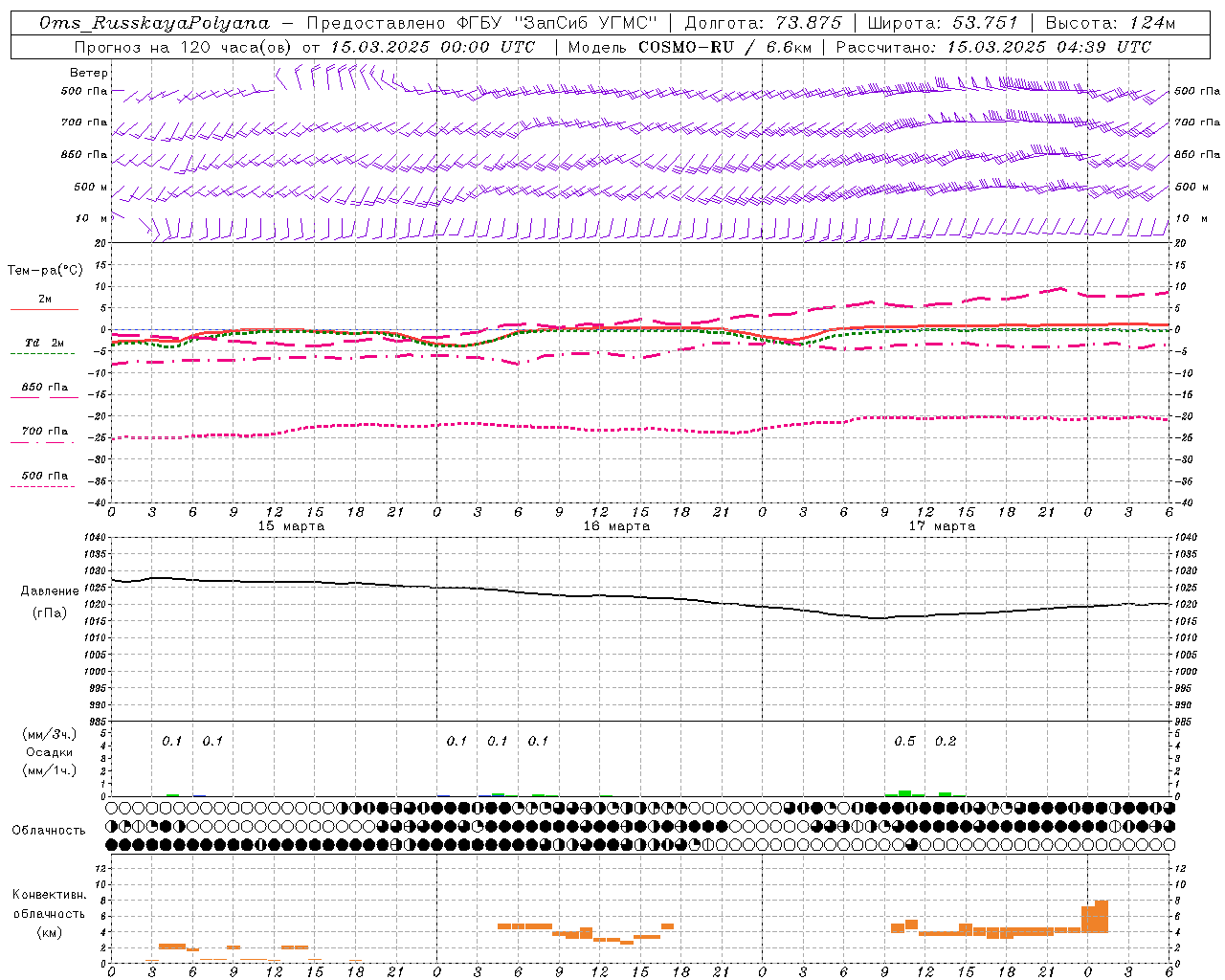Click the Прогноз на 120 часа(ов) text
The width and height of the screenshot is (1225, 980).
[x=184, y=47]
